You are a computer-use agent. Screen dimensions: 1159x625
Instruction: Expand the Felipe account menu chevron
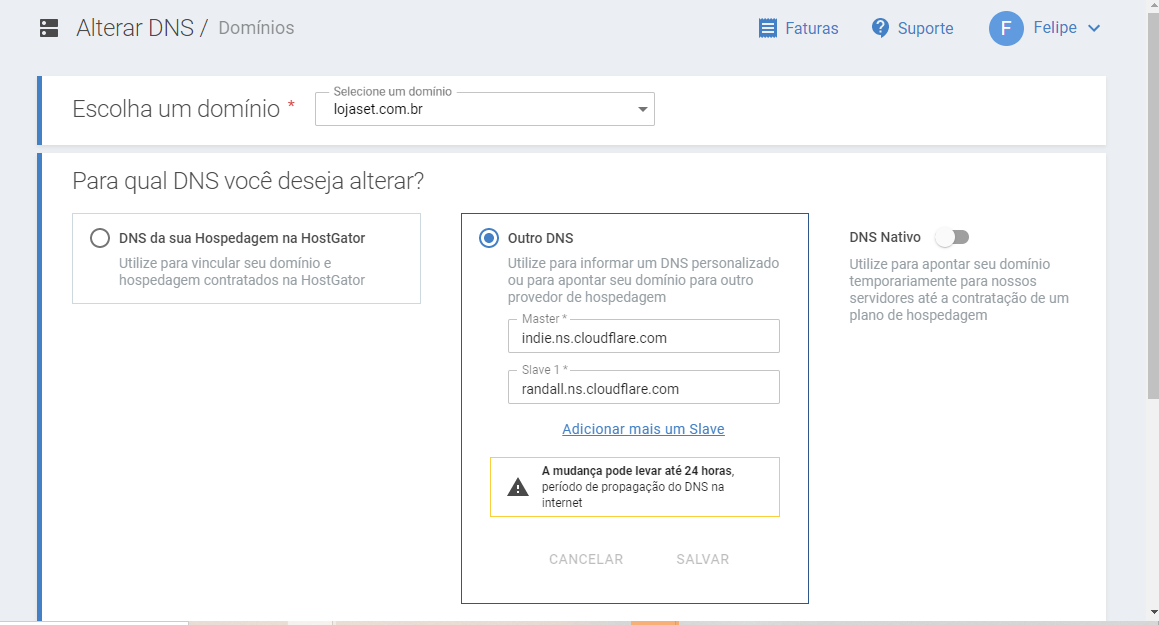coord(1094,28)
